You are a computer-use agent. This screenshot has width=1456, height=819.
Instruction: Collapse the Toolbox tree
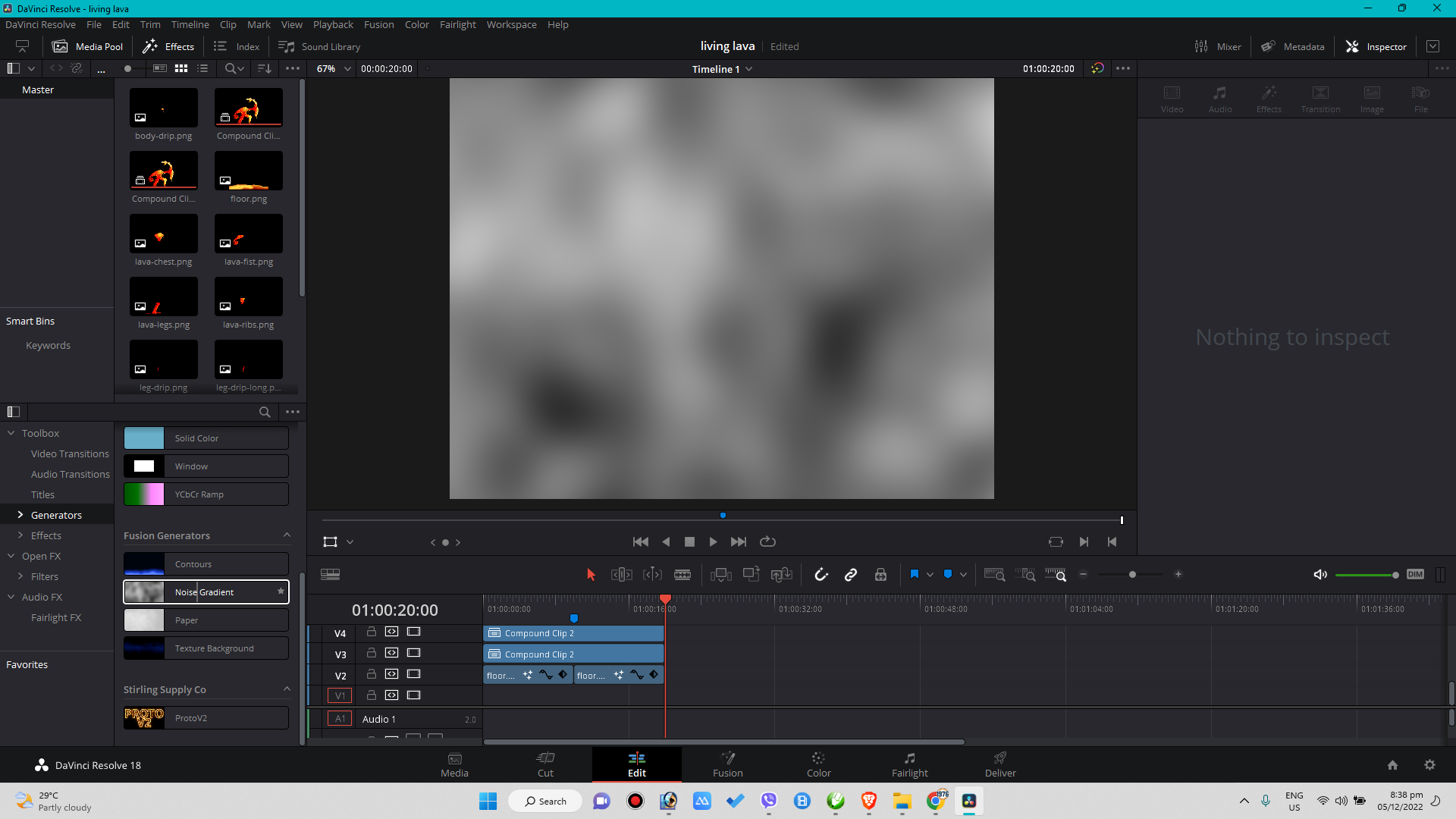(x=11, y=433)
